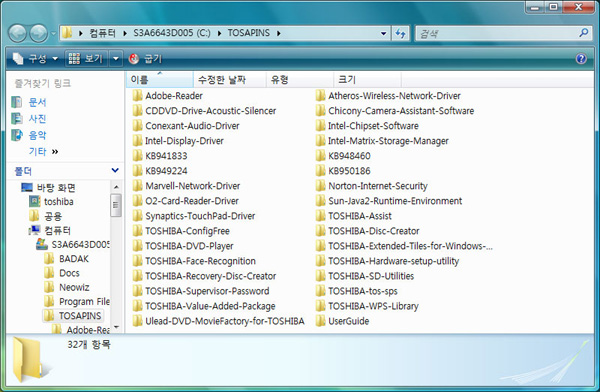This screenshot has width=600, height=392.
Task: Open the 문서 favorite link
Action: point(37,102)
